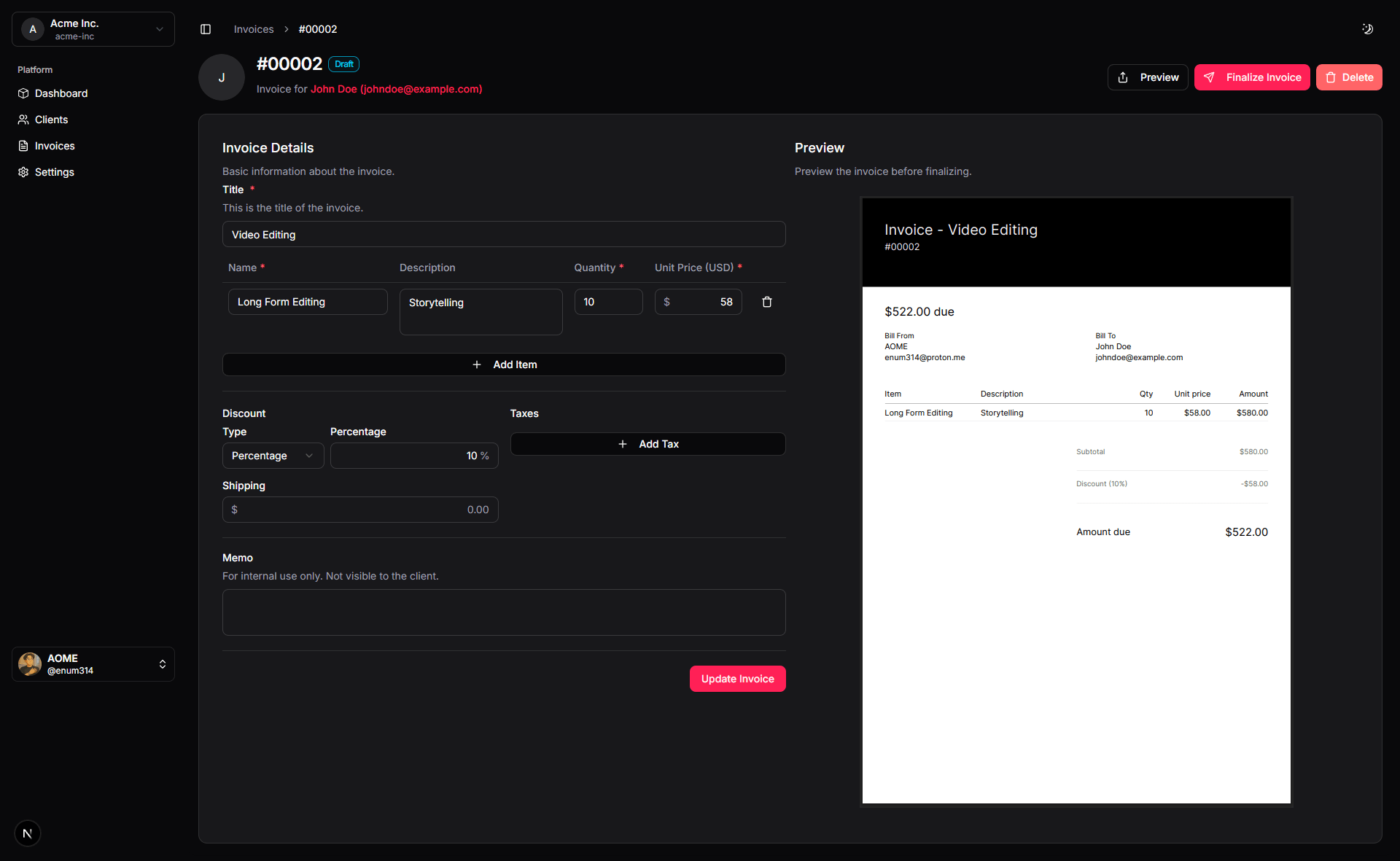Screen dimensions: 1400x861
Task: Click the Shipping amount field
Action: [x=360, y=510]
